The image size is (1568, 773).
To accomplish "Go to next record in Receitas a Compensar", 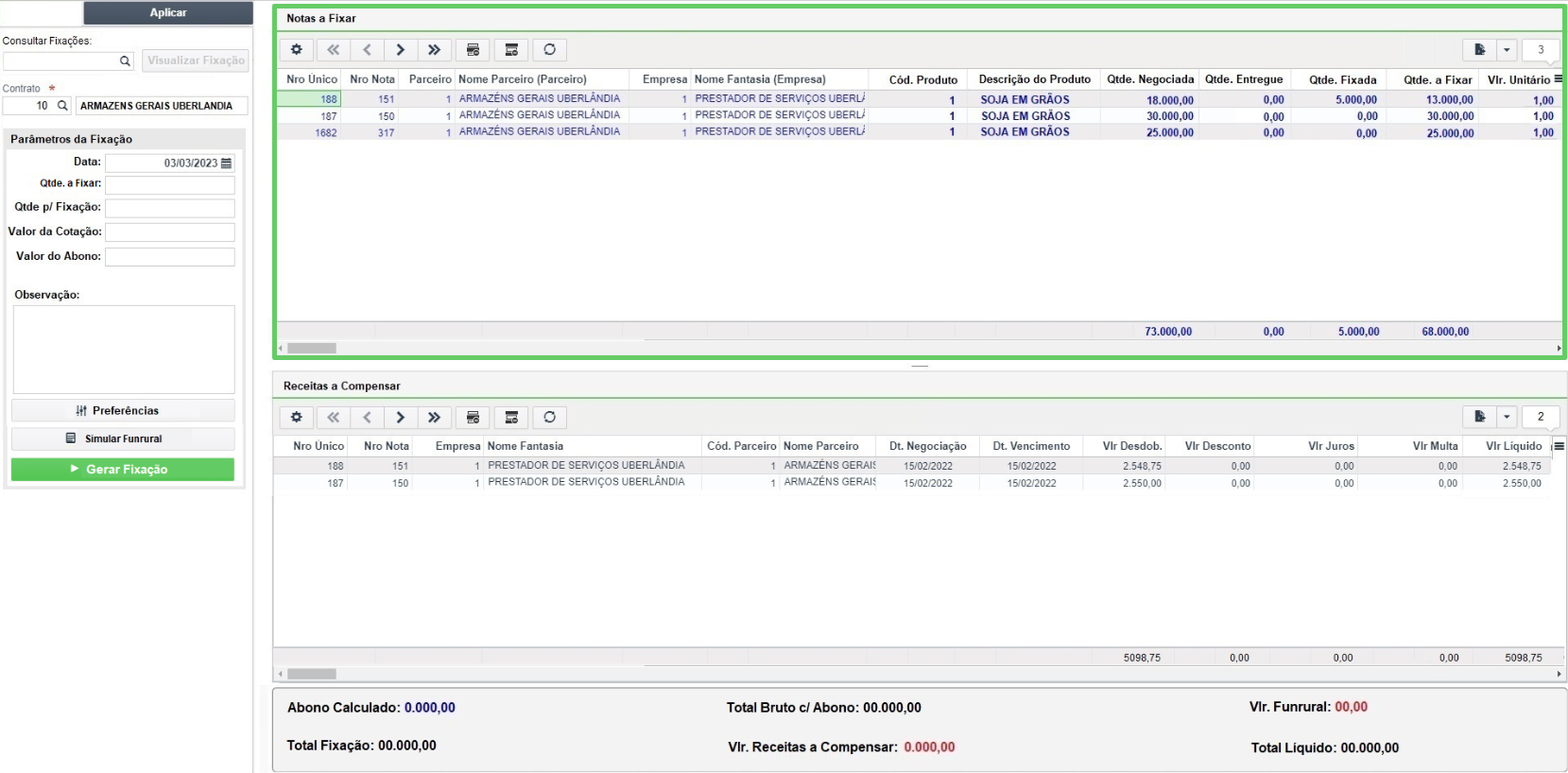I will pyautogui.click(x=401, y=418).
